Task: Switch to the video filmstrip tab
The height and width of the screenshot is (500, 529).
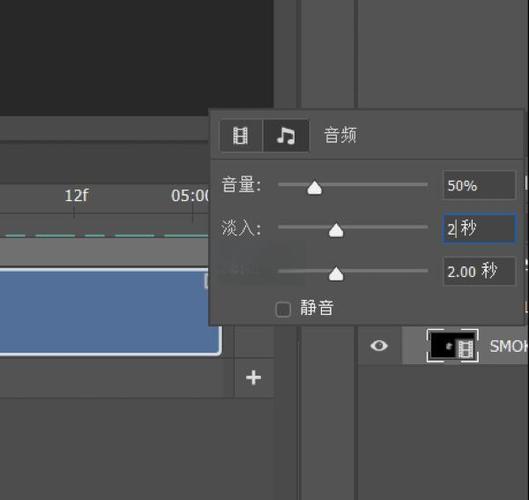Action: [241, 136]
